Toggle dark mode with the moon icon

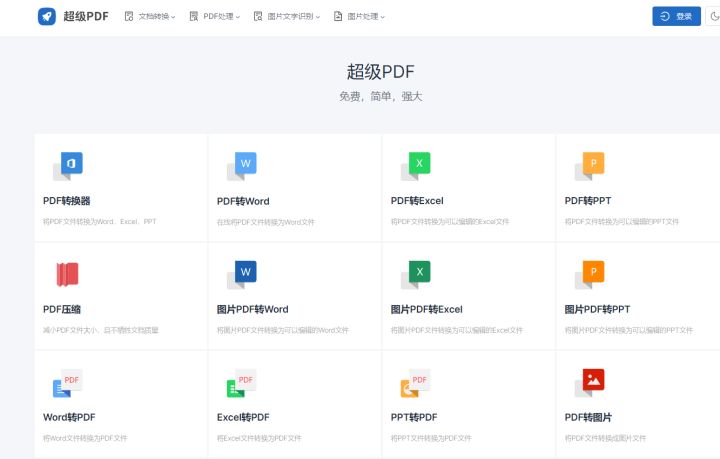tap(714, 17)
